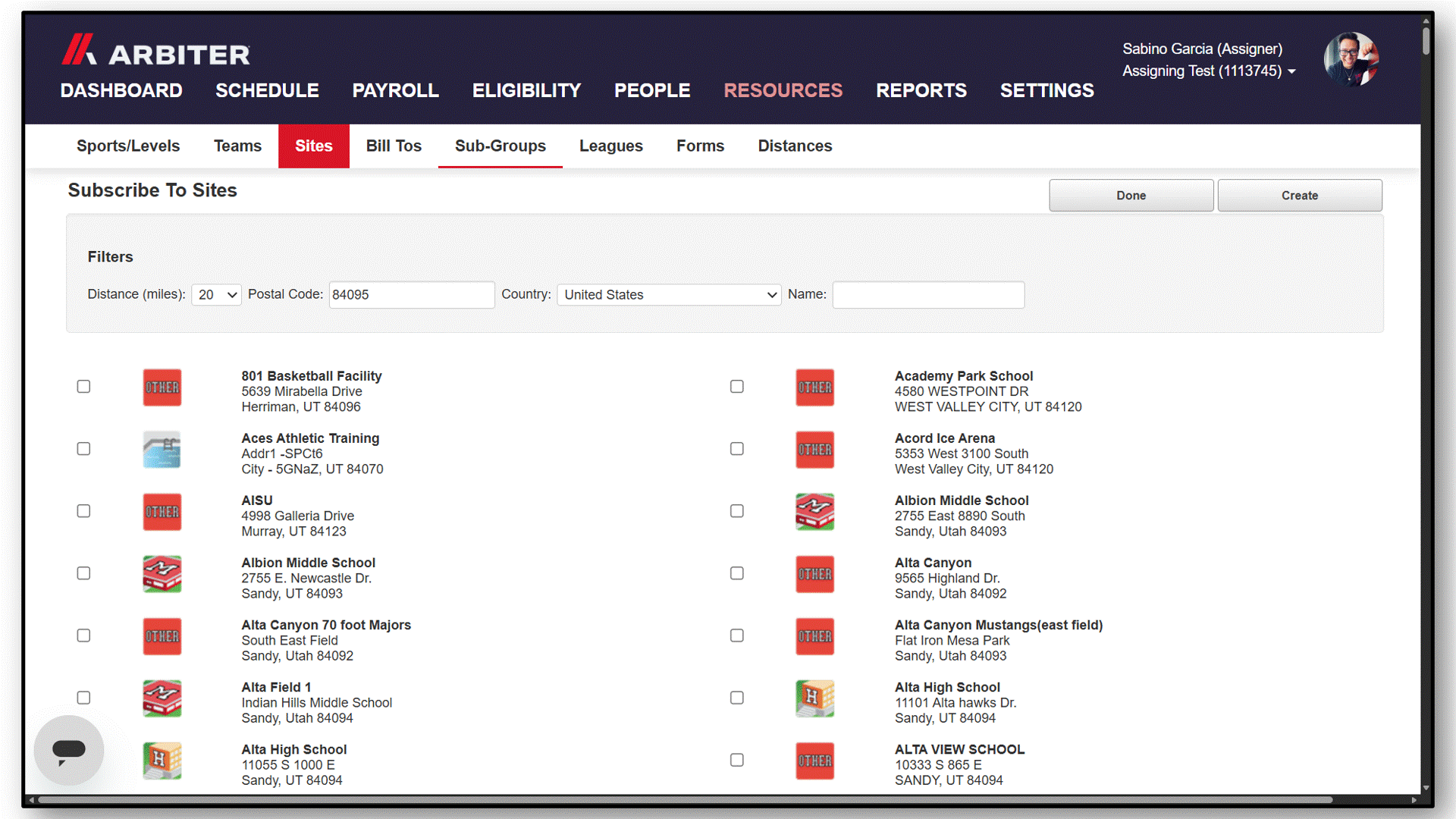Click the Create button
Image resolution: width=1456 pixels, height=819 pixels.
click(x=1300, y=196)
